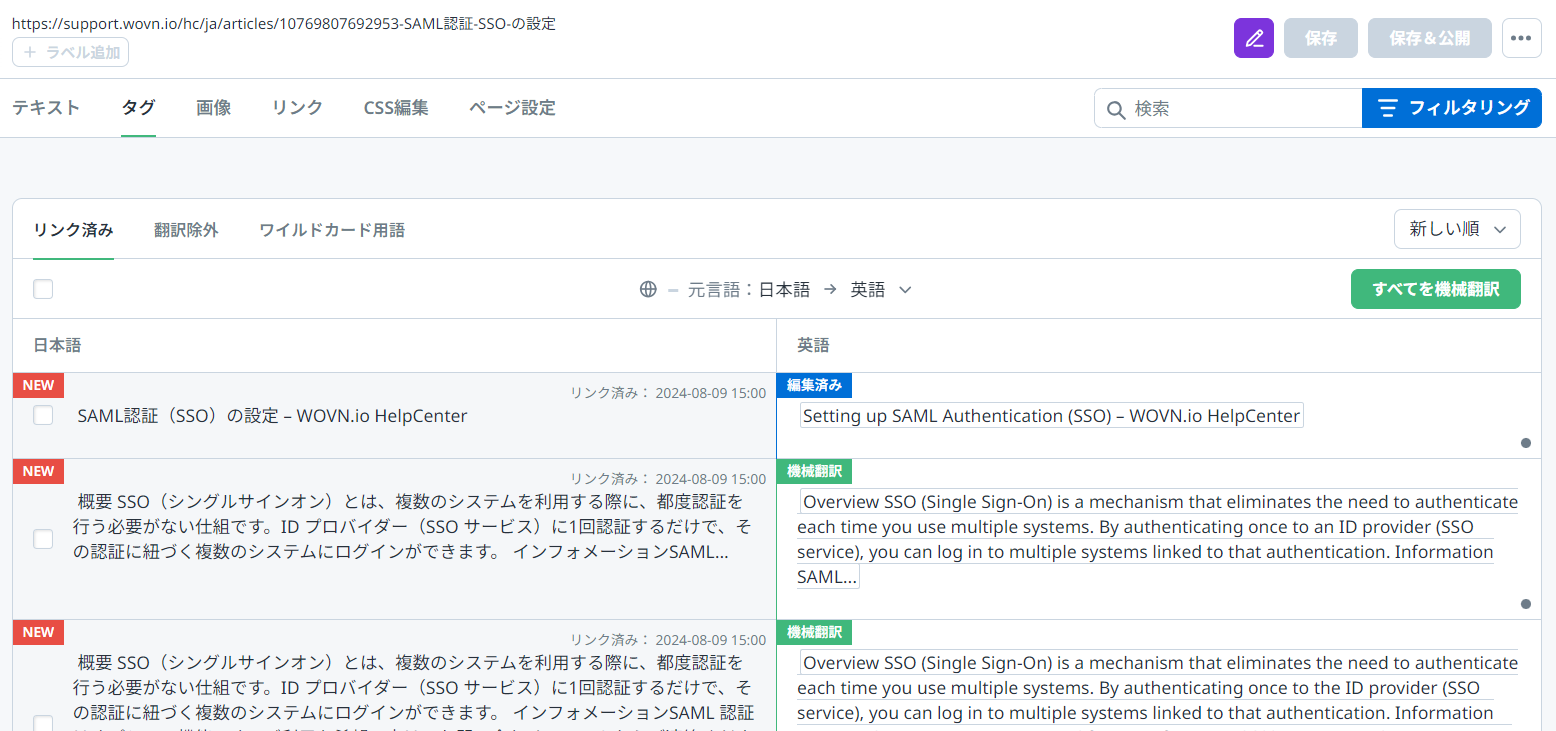Focus the 検索 search field

(x=1228, y=108)
